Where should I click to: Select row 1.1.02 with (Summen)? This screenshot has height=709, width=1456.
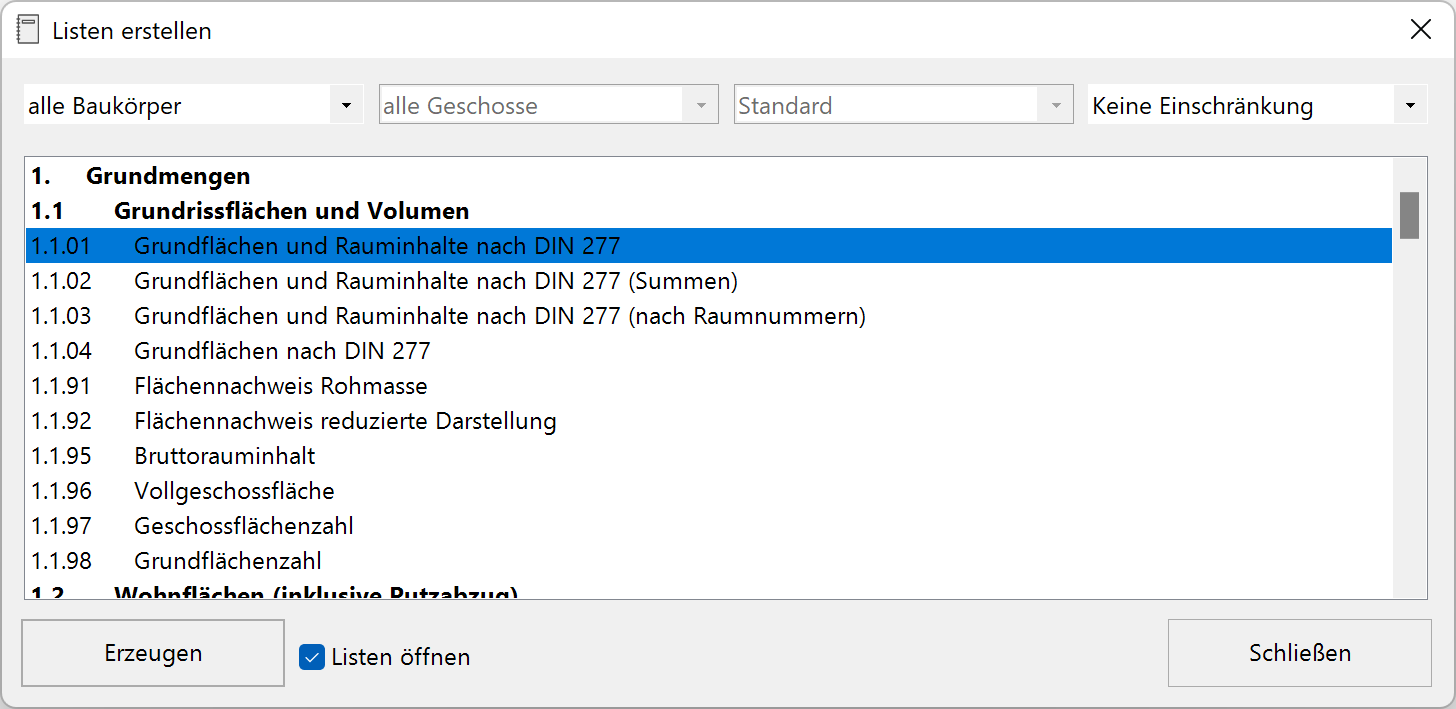[x=709, y=281]
